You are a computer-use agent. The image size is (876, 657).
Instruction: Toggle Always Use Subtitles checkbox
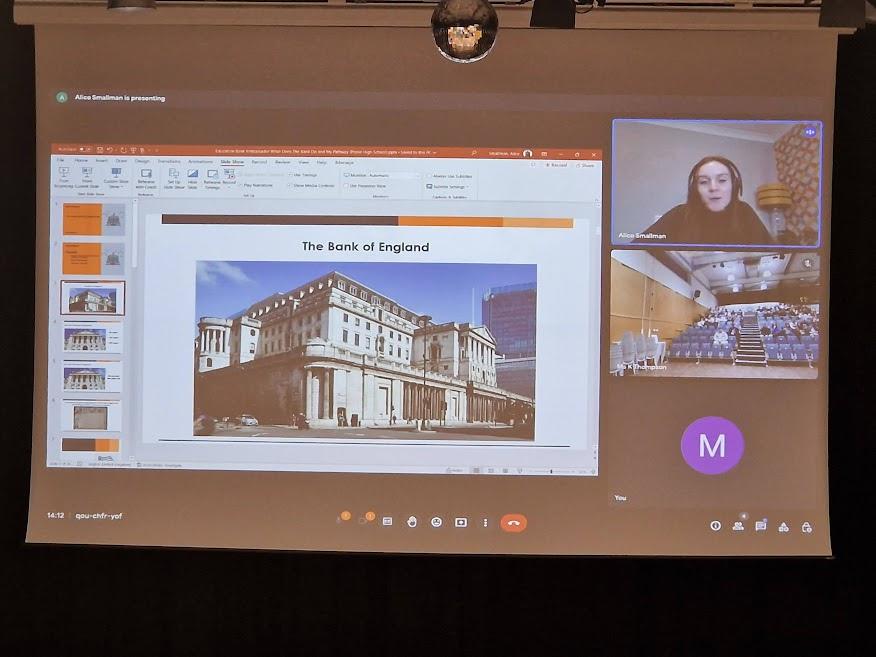[x=450, y=176]
